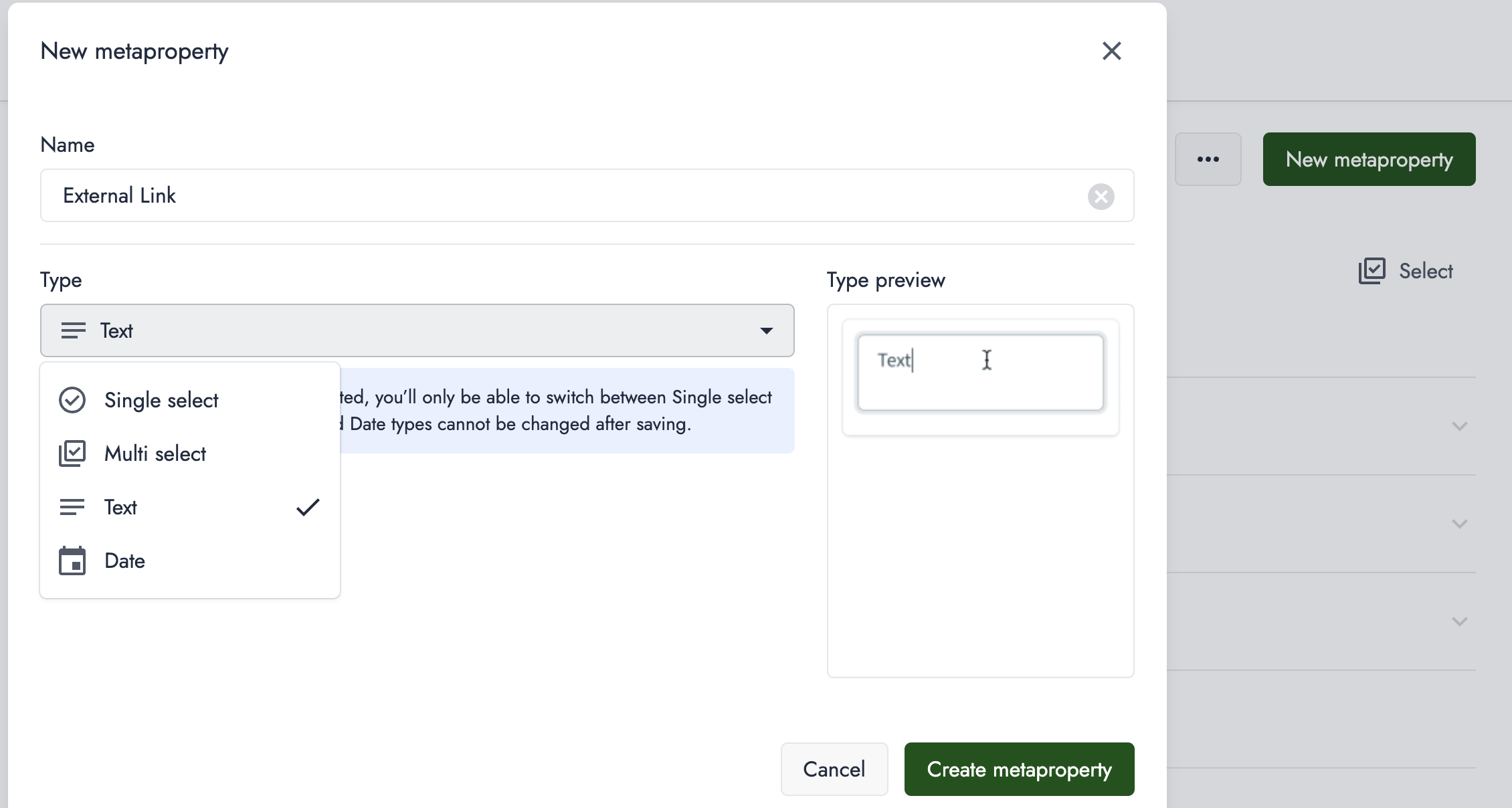Click the Text preview box
Screen dimensions: 1512x808
[x=980, y=372]
